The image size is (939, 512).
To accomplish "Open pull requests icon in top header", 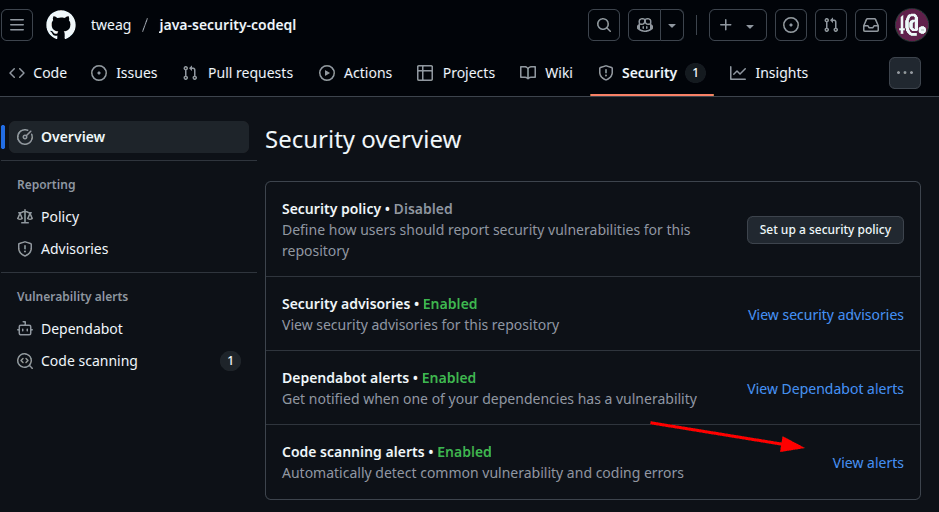I will coord(831,25).
